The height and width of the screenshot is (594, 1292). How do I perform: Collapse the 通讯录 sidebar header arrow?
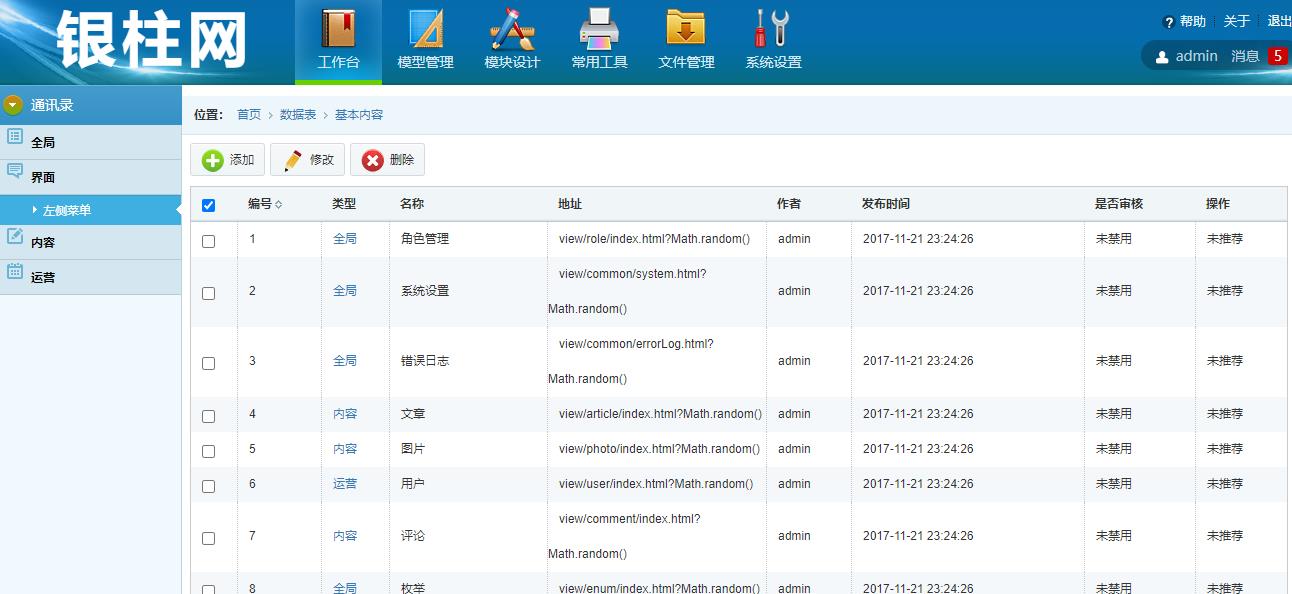(x=13, y=105)
